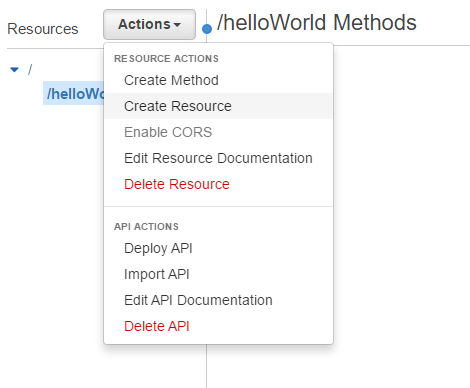
Task: Click the Resources panel heading
Action: tap(43, 29)
